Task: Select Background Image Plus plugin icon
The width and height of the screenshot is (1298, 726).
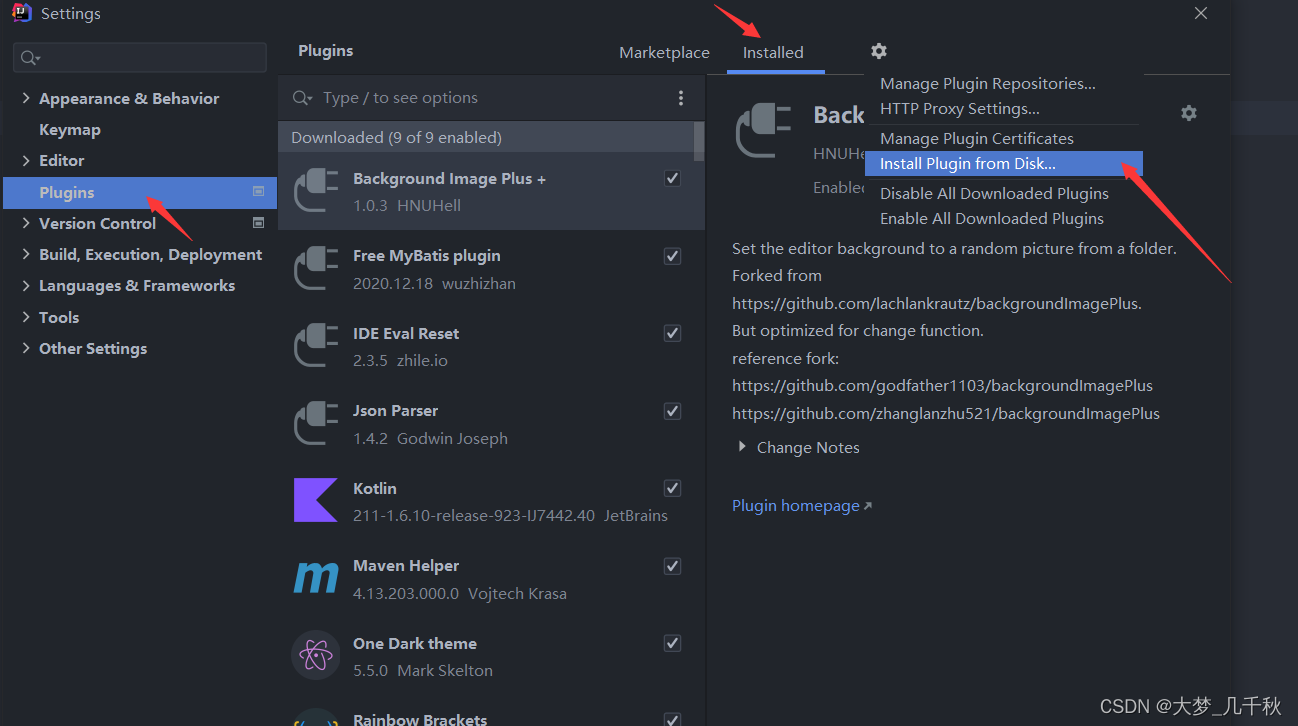Action: click(x=315, y=191)
